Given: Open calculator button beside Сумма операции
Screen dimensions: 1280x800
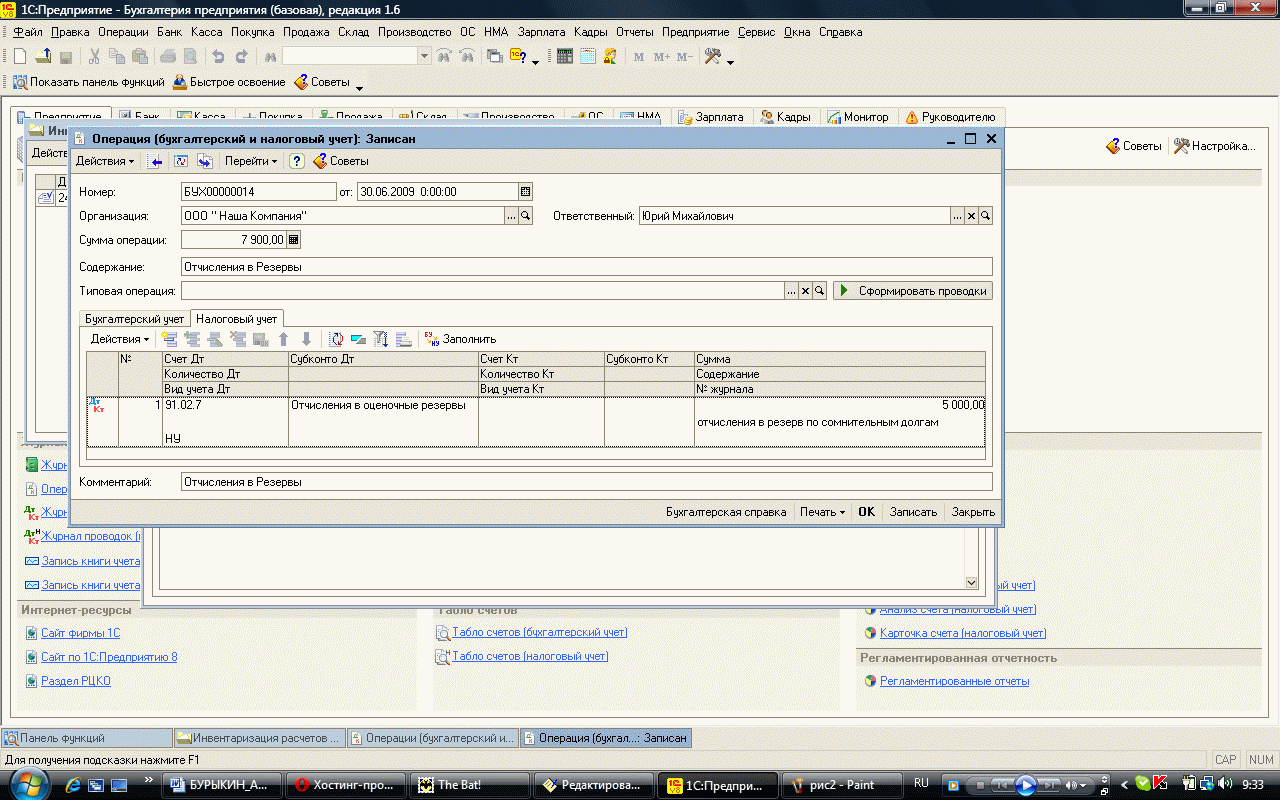Looking at the screenshot, I should [x=293, y=239].
